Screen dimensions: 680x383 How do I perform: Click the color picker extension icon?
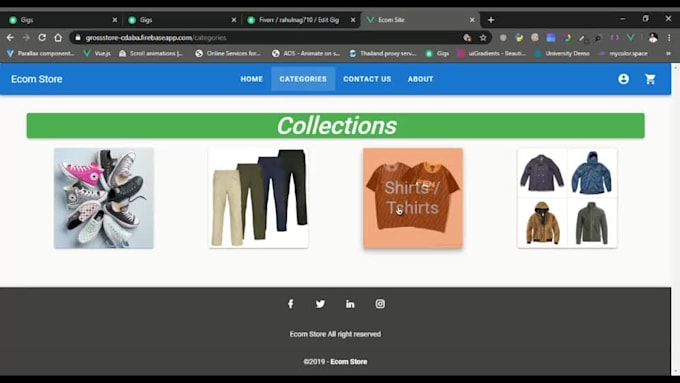pyautogui.click(x=567, y=38)
